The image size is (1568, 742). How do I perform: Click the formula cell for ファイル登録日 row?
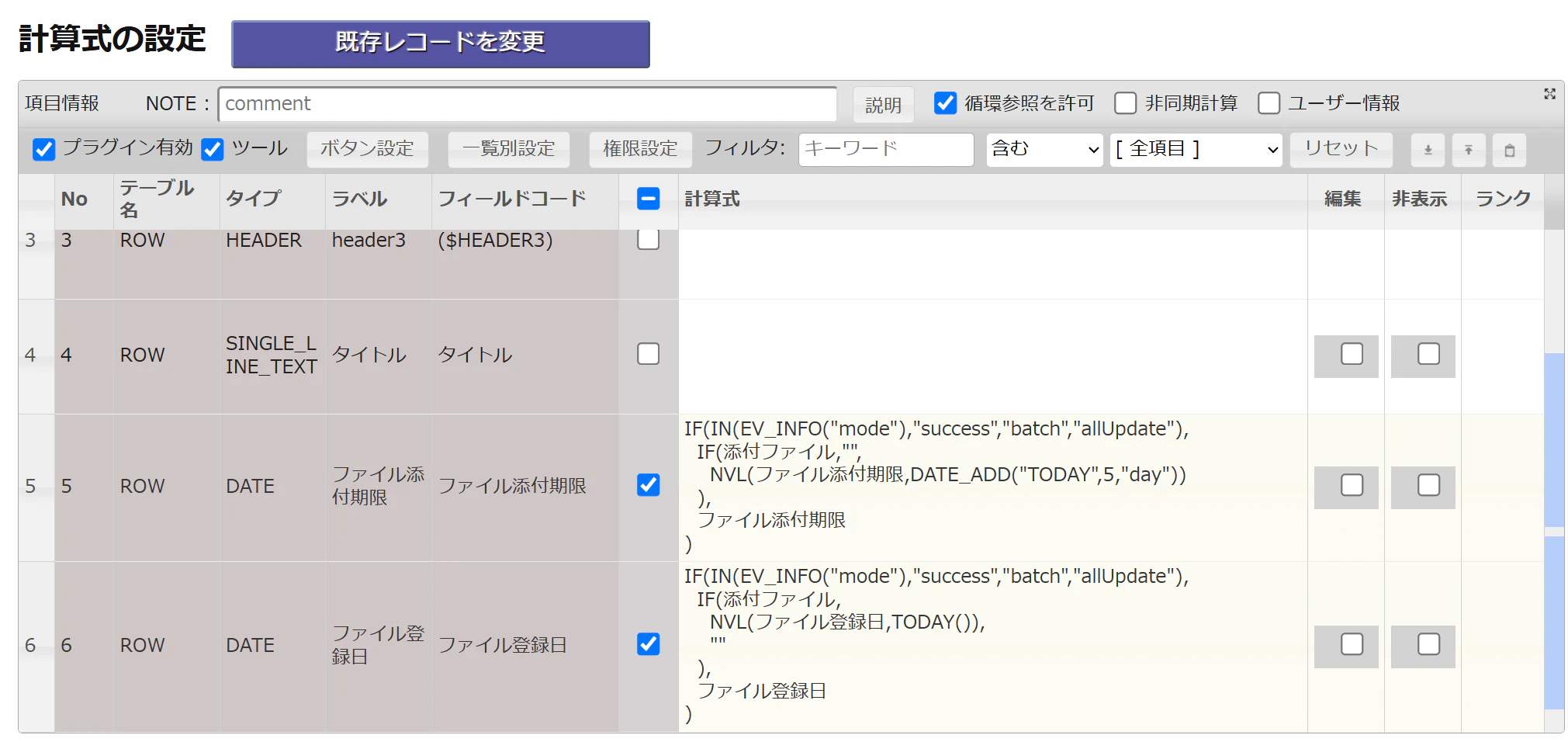993,646
